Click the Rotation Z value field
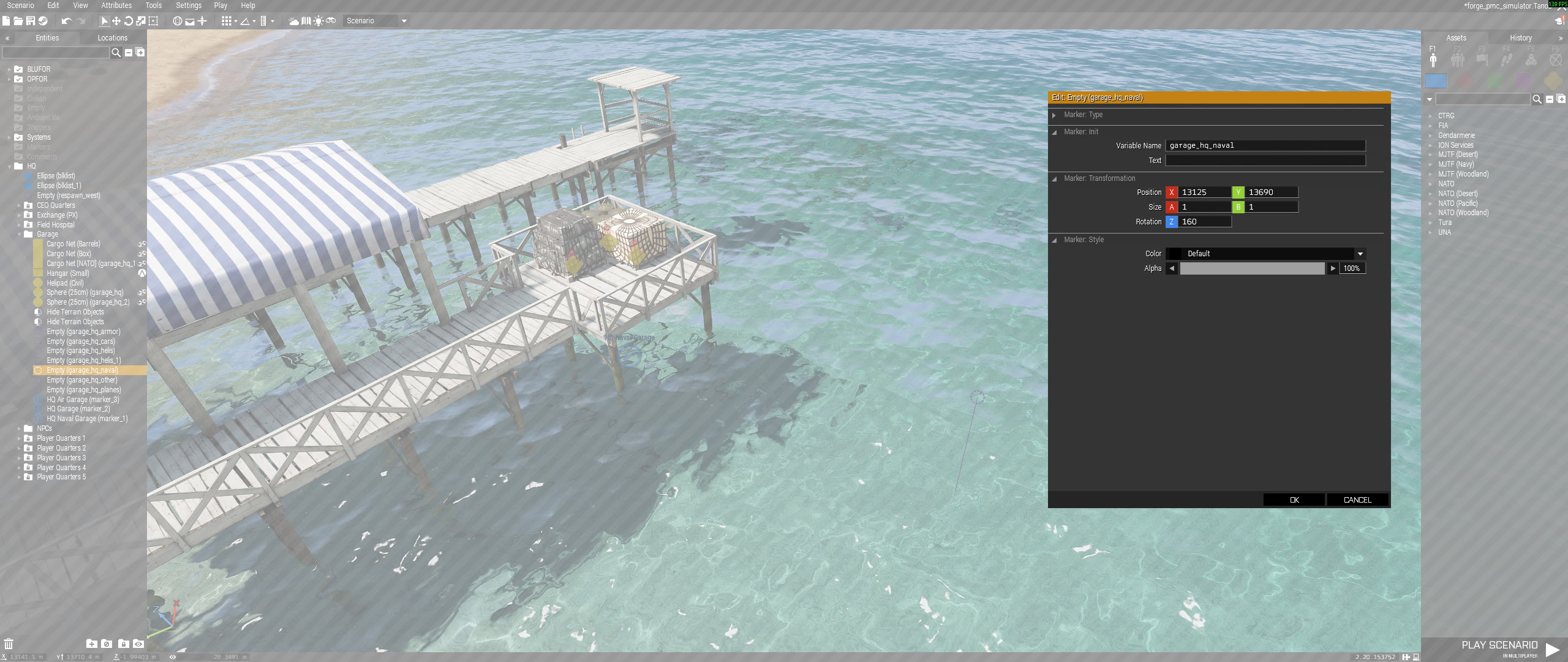1568x662 pixels. pyautogui.click(x=1204, y=222)
